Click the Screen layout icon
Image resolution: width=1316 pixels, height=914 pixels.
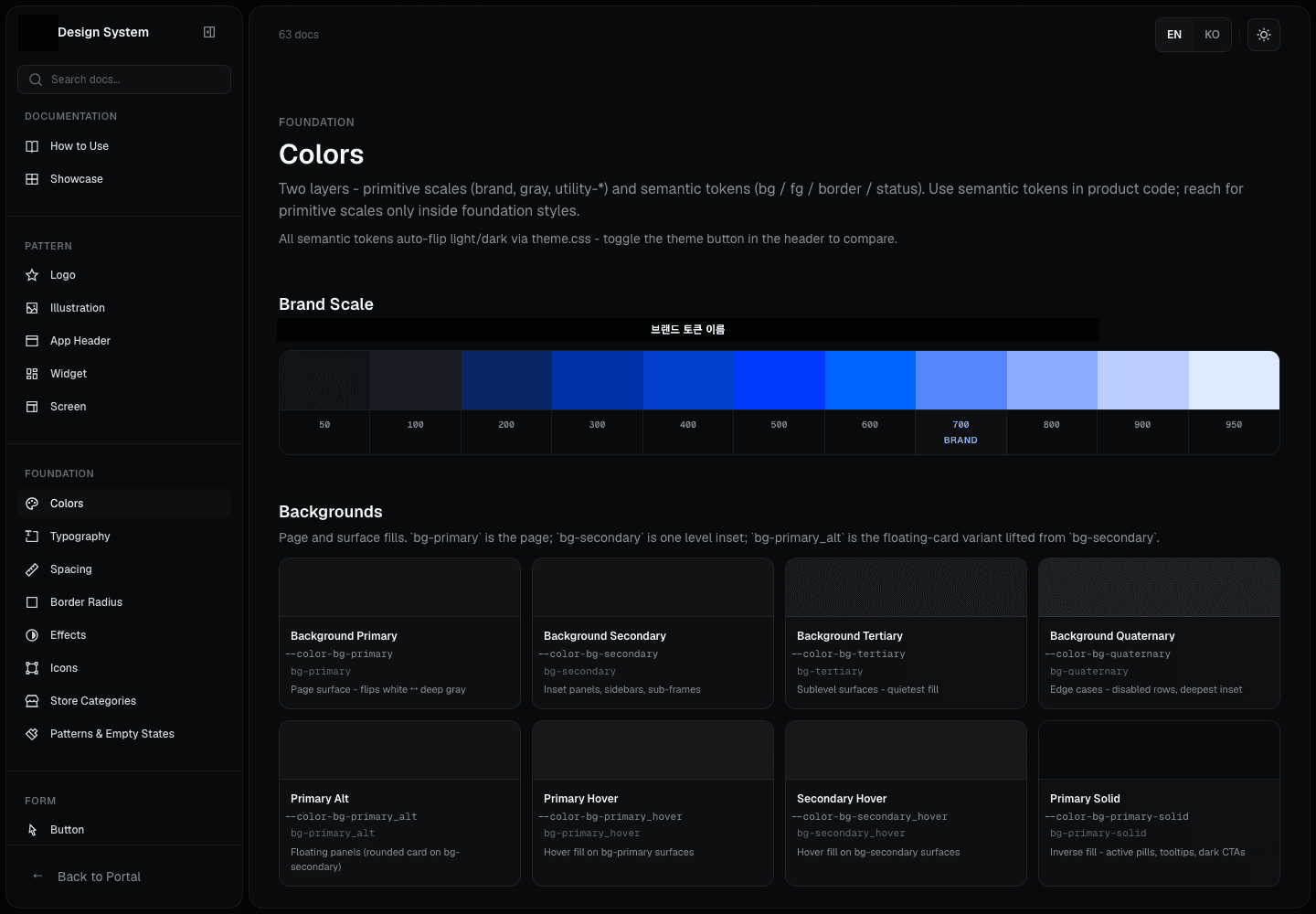32,407
